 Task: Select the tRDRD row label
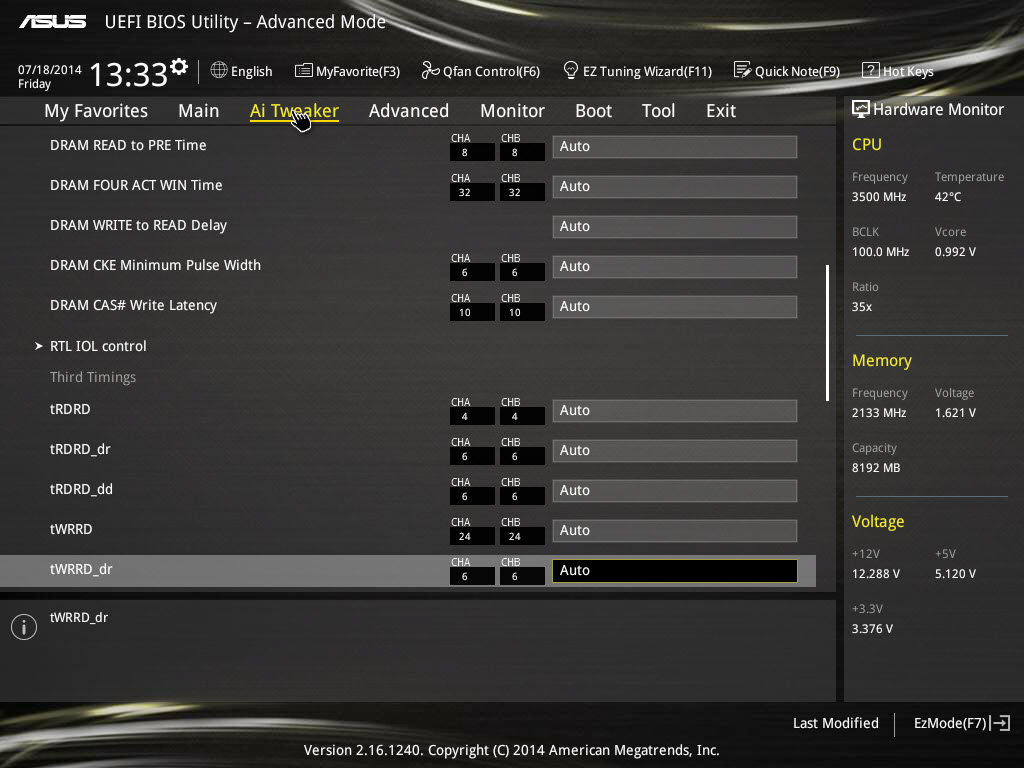pos(70,409)
